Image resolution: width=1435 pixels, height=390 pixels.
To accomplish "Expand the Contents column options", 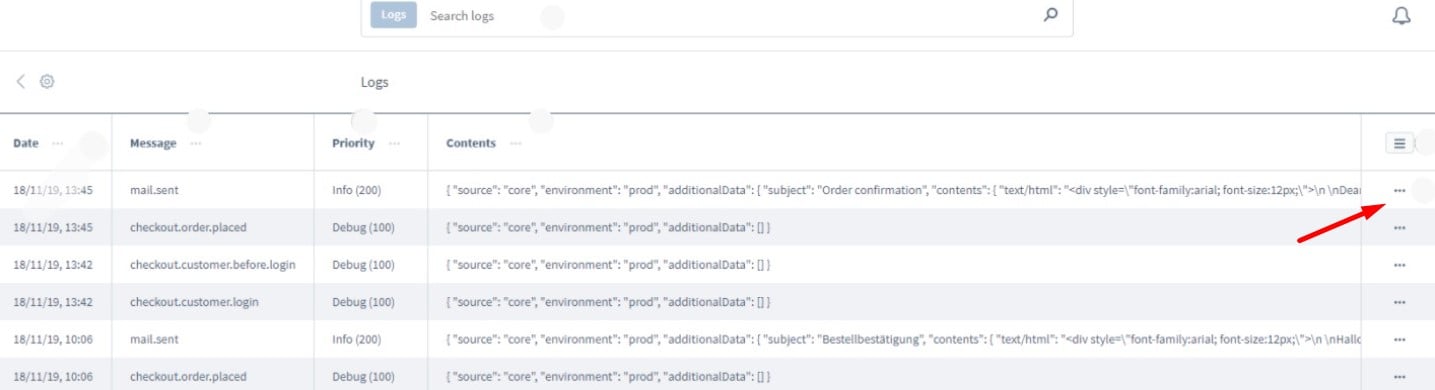I will tap(515, 143).
